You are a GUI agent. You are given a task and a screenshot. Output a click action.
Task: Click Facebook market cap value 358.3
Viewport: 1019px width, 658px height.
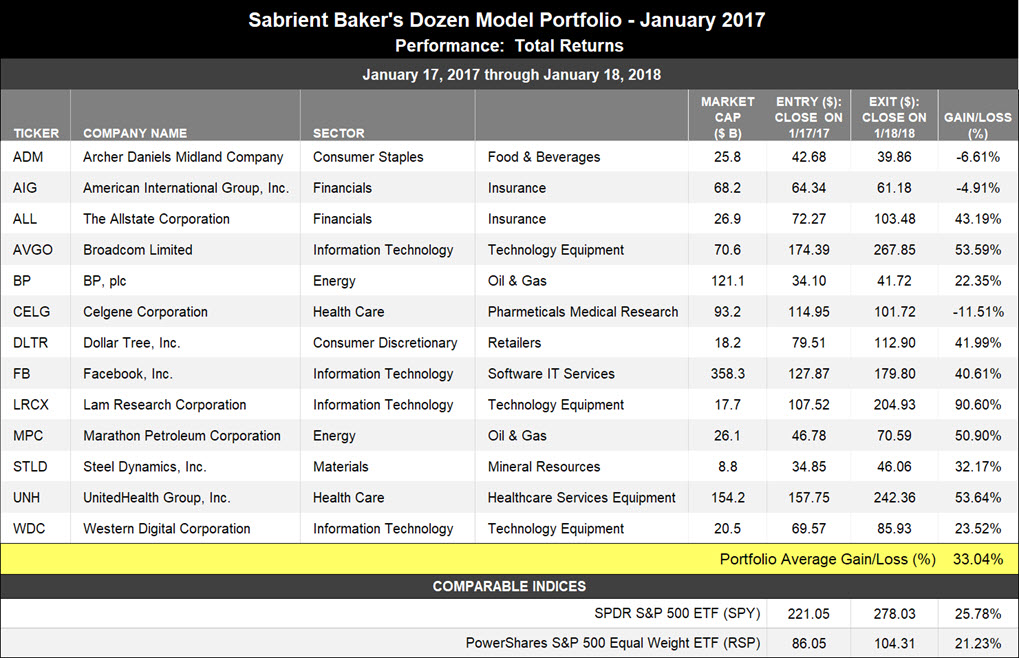coord(728,373)
